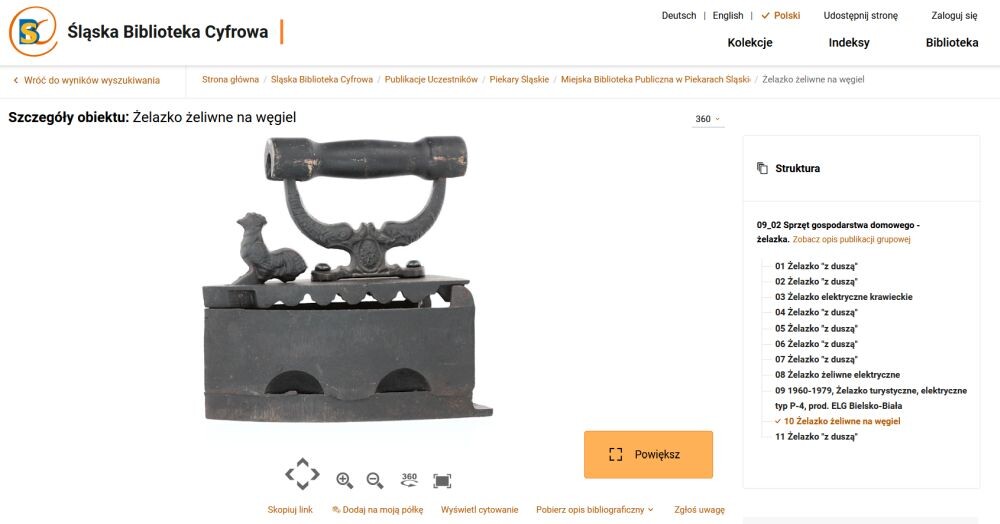
Task: Activate the 360 rotation icon
Action: (409, 479)
